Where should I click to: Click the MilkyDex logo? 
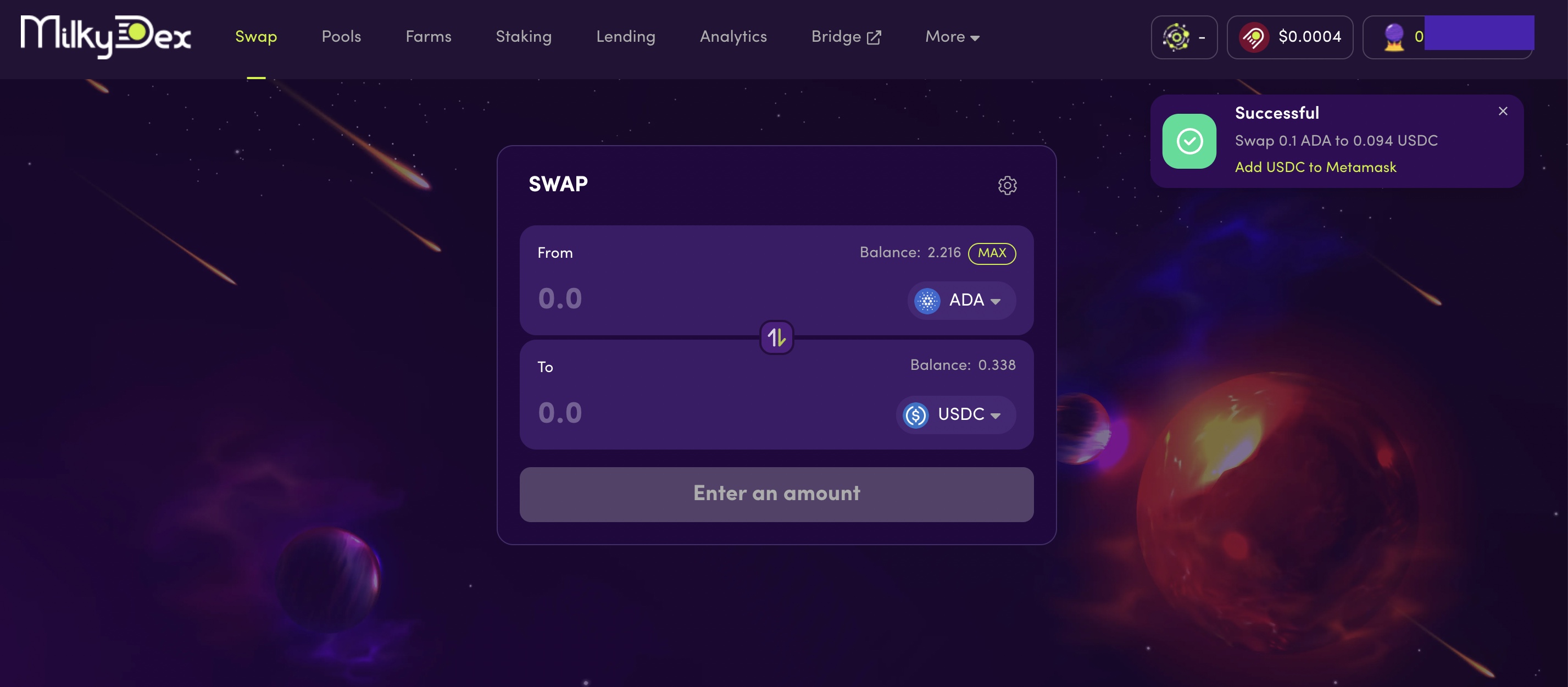(106, 36)
